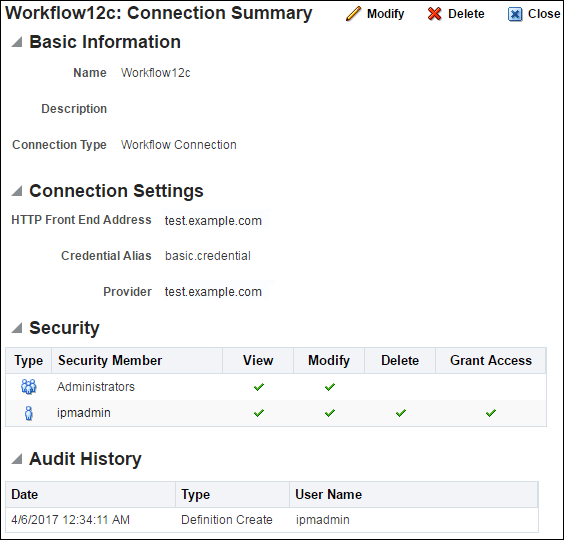This screenshot has height=540, width=564.
Task: Select the Administrators row name
Action: [96, 387]
